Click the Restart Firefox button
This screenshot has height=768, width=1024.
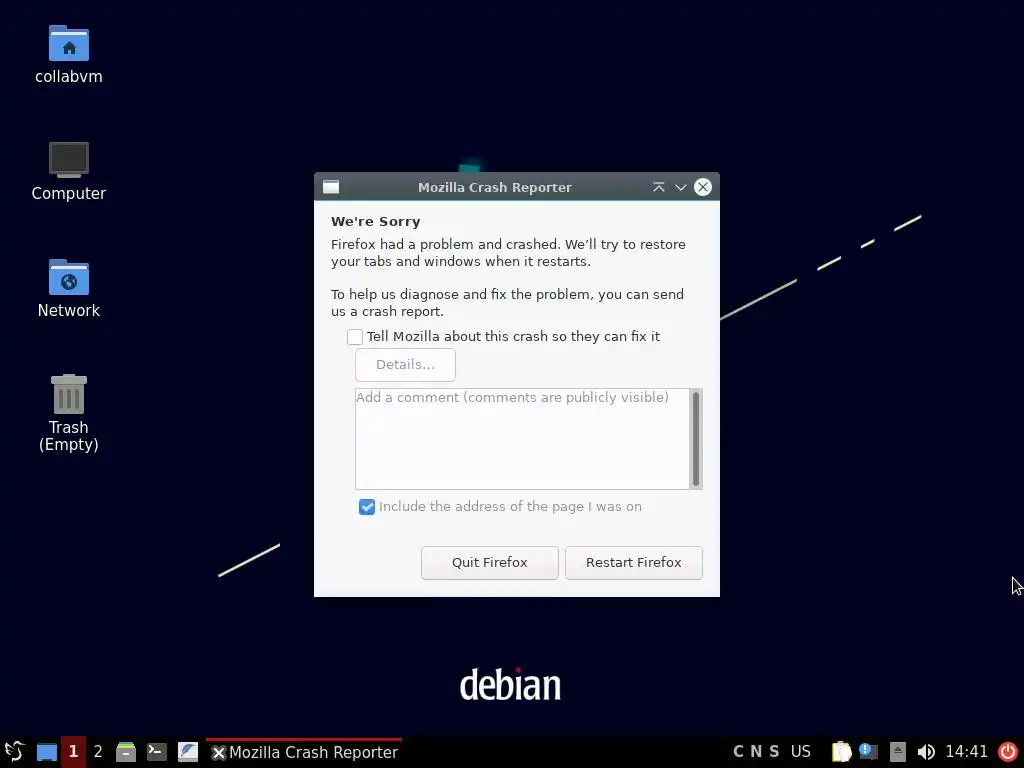[633, 563]
